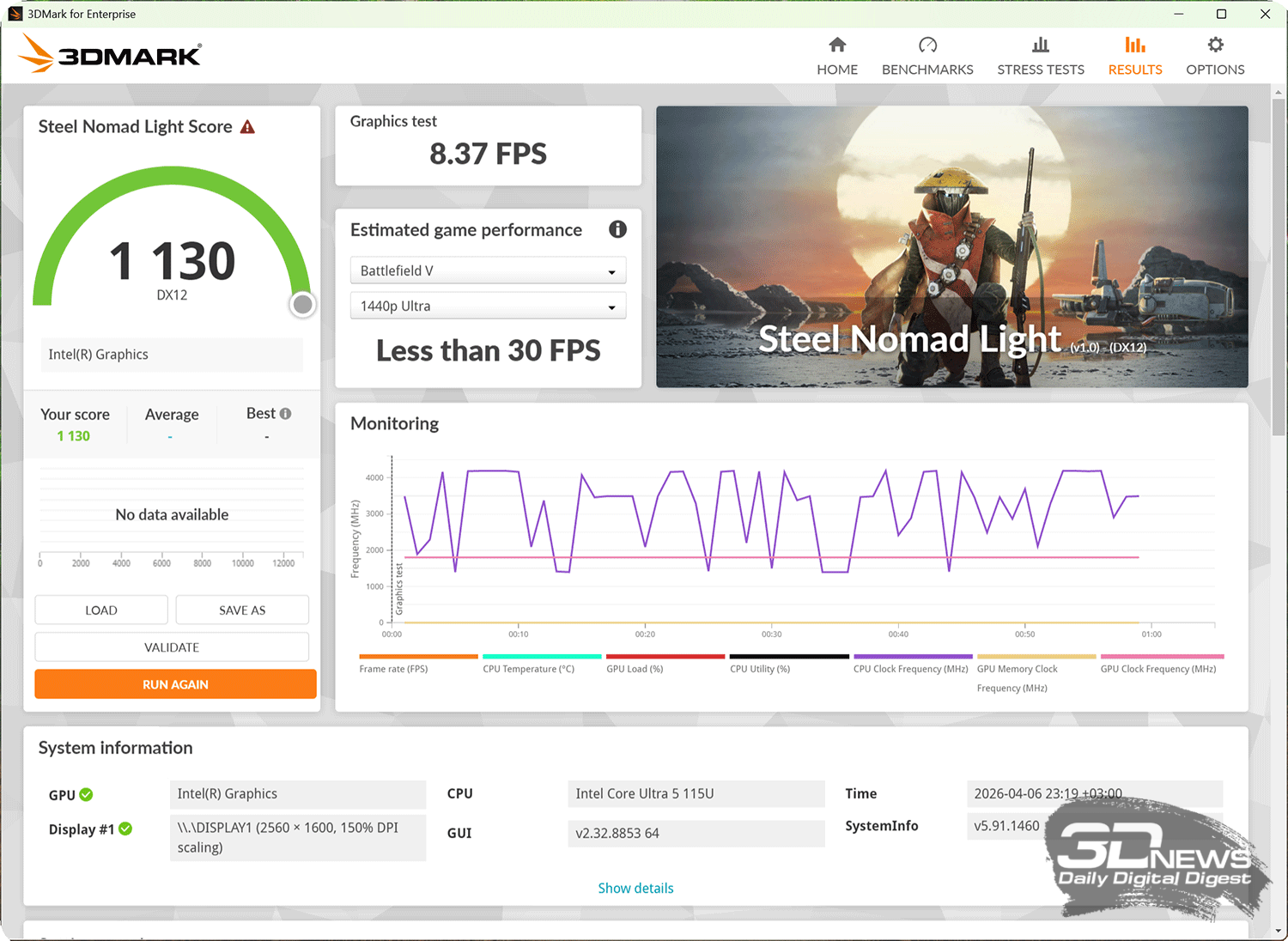Click the Display #1 green checkmark
Viewport: 1288px width, 941px height.
[x=125, y=829]
